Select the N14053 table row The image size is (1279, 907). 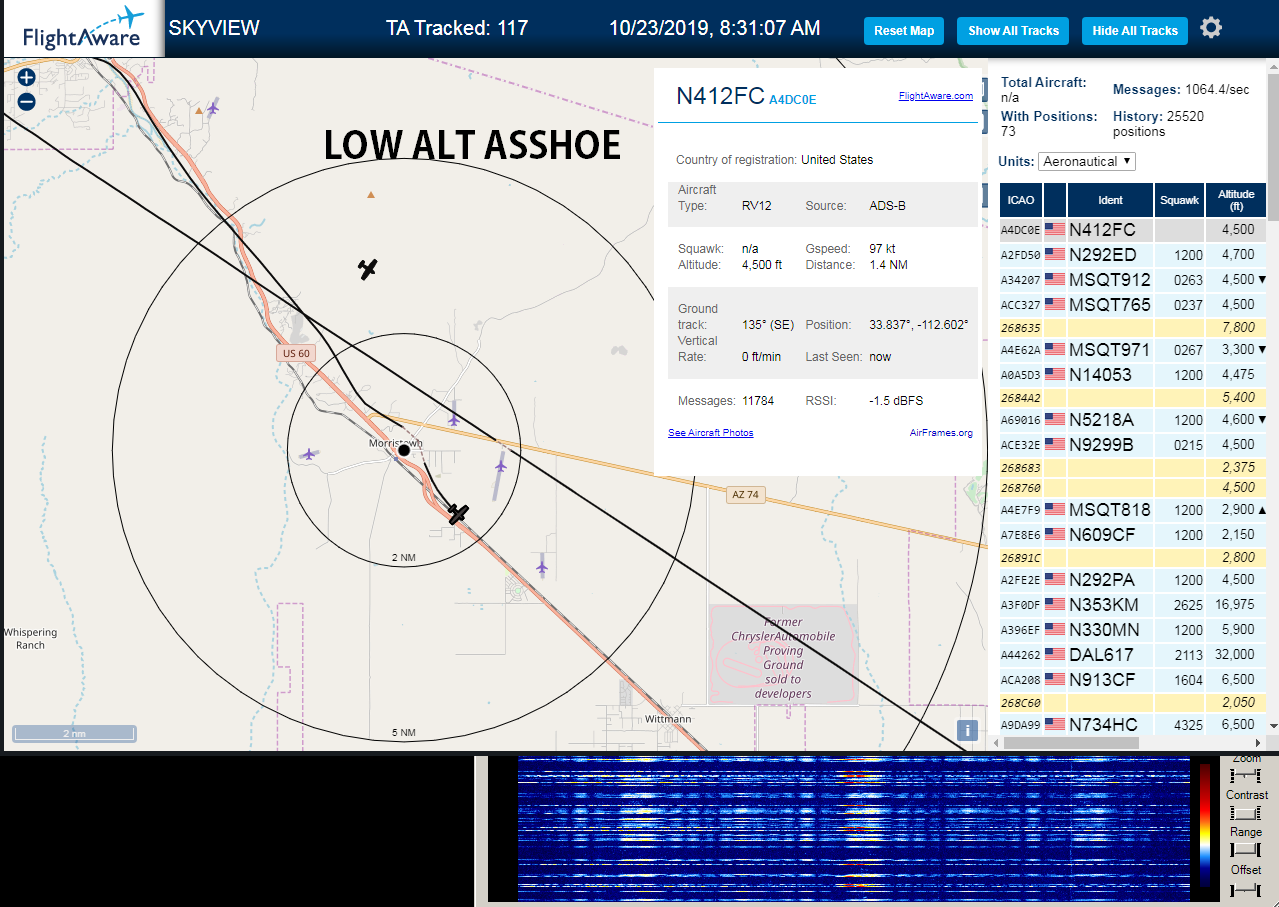[1133, 375]
